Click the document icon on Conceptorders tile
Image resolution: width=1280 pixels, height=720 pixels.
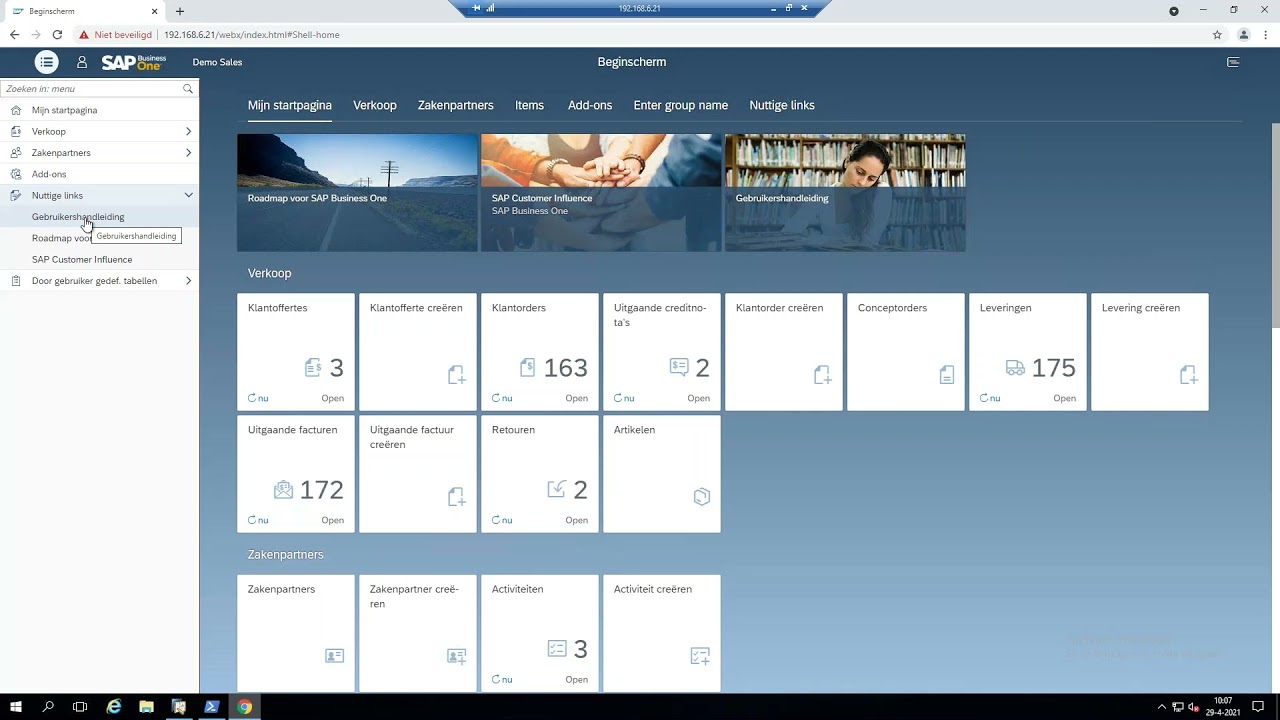tap(946, 375)
